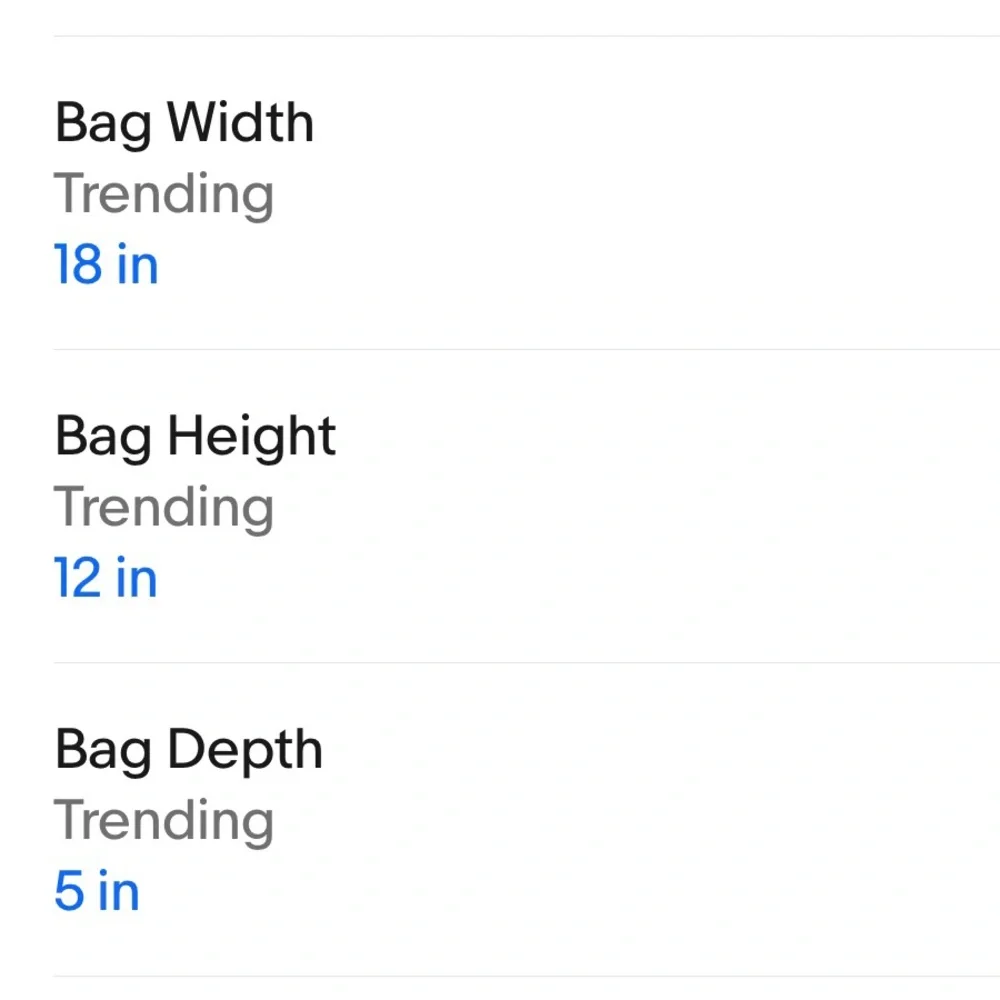
Task: Click Trending under Bag Depth
Action: 164,820
